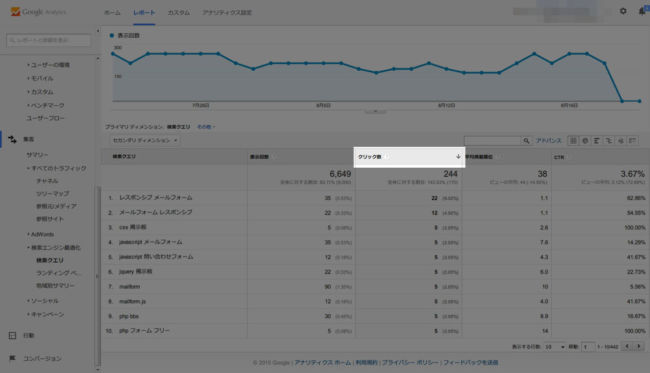Open the カスタム tab in top navigation
This screenshot has height=373, width=650.
[179, 12]
